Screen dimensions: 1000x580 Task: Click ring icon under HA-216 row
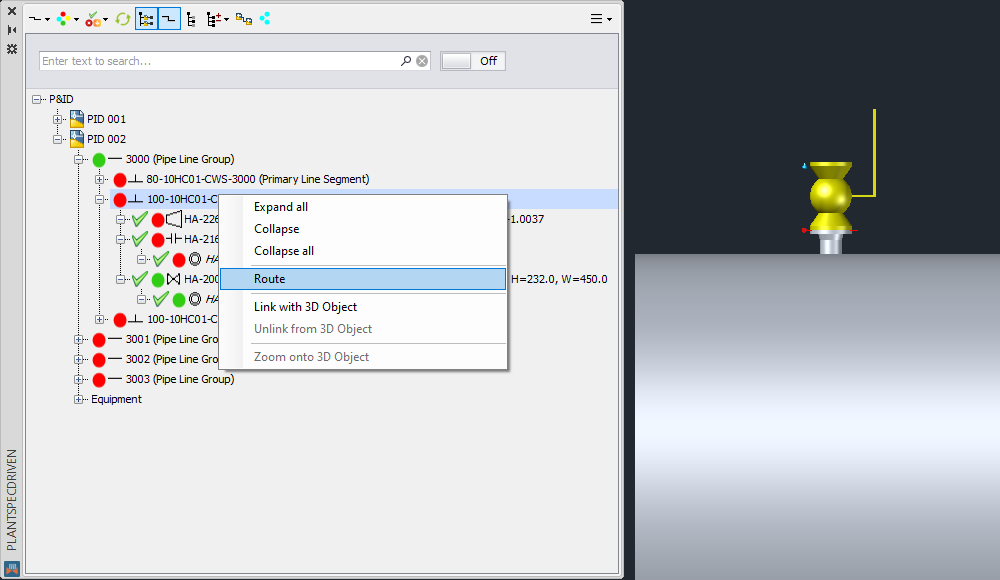coord(195,259)
